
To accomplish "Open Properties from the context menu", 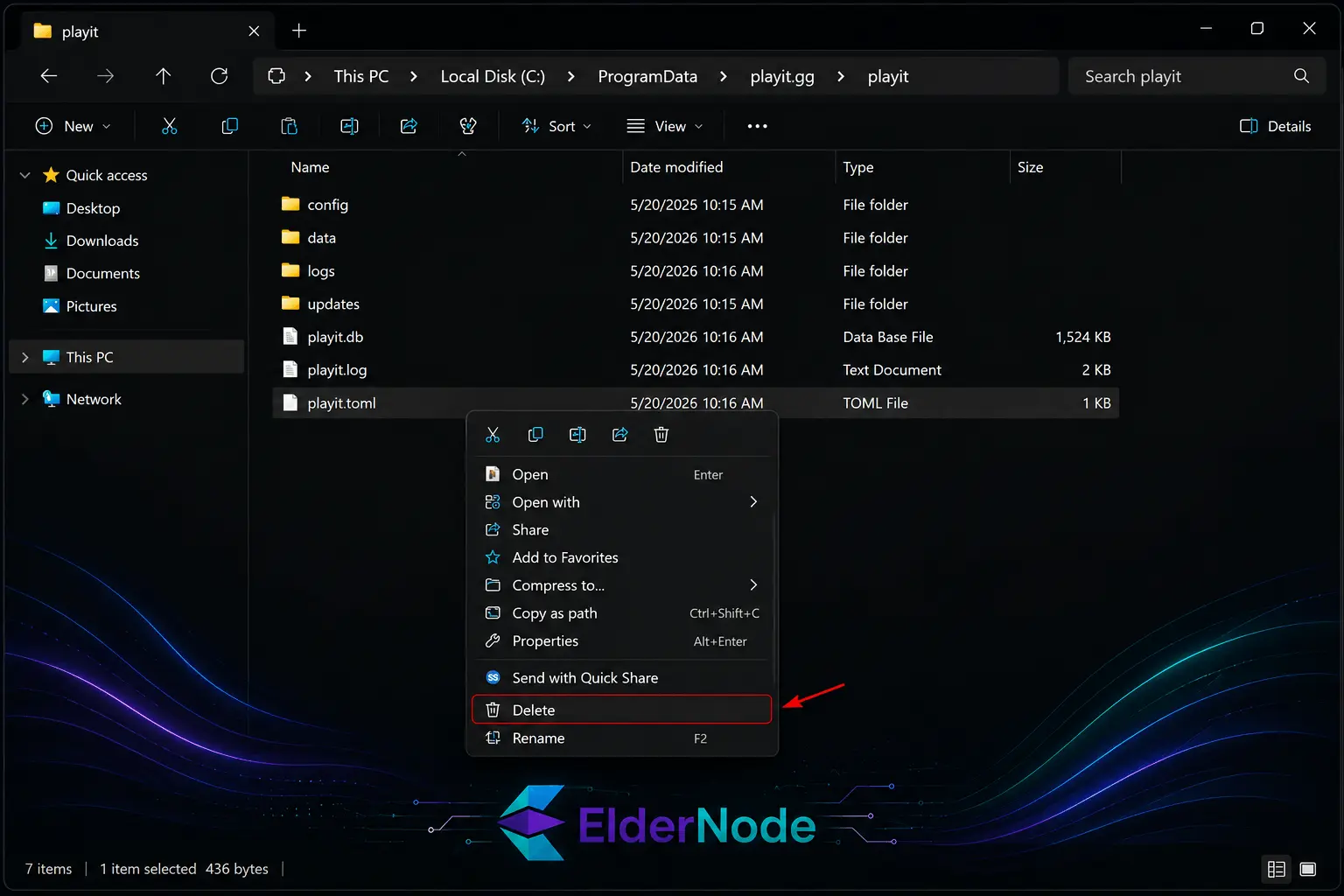I will (622, 641).
